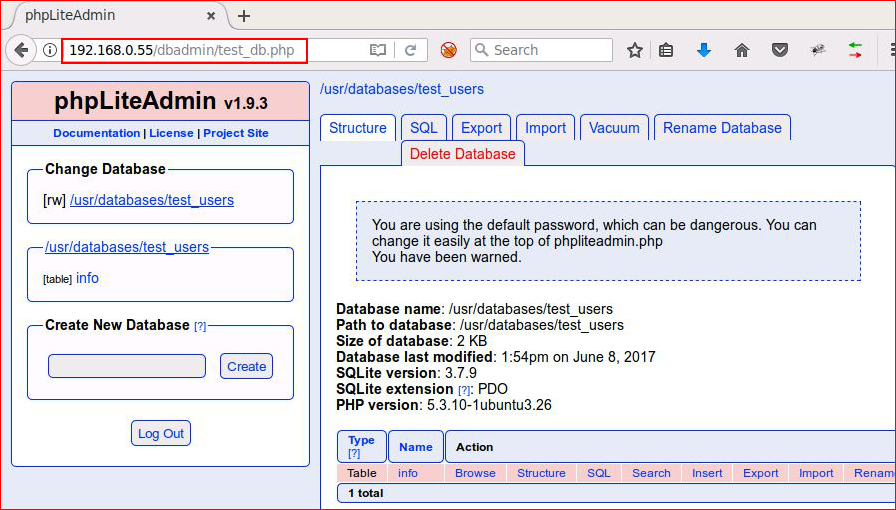Click the '1 total' table footer
This screenshot has width=896, height=510.
point(366,493)
